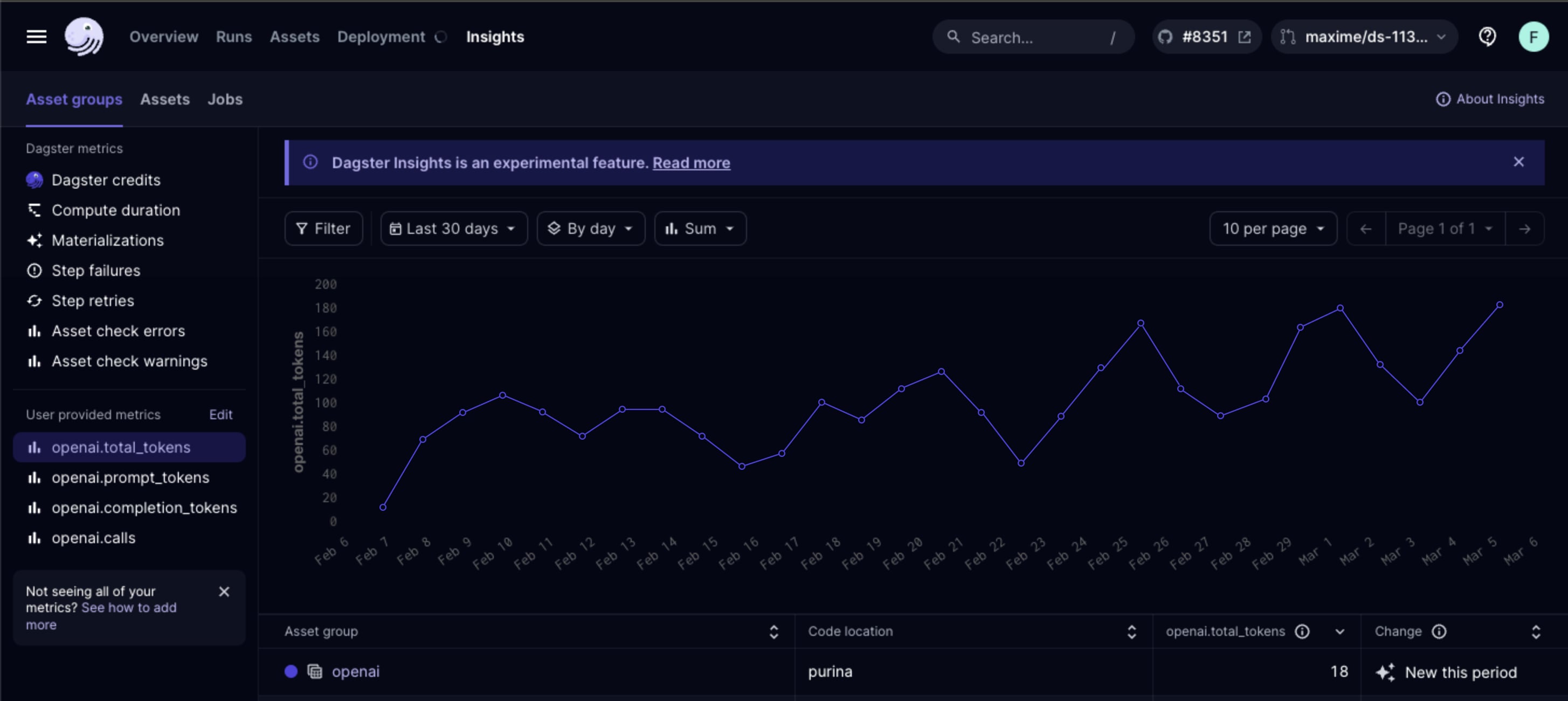Select the Asset check warnings metric

click(x=129, y=361)
